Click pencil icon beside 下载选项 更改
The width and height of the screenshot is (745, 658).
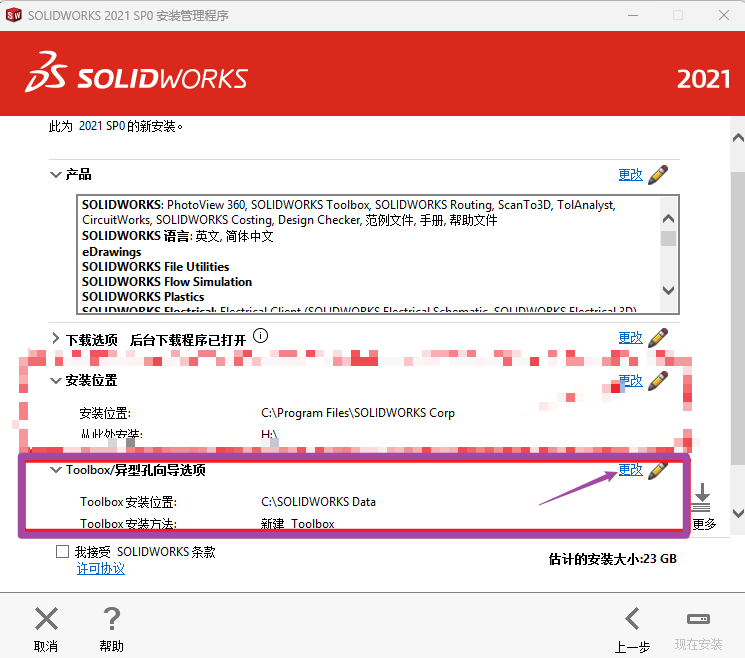coord(658,338)
